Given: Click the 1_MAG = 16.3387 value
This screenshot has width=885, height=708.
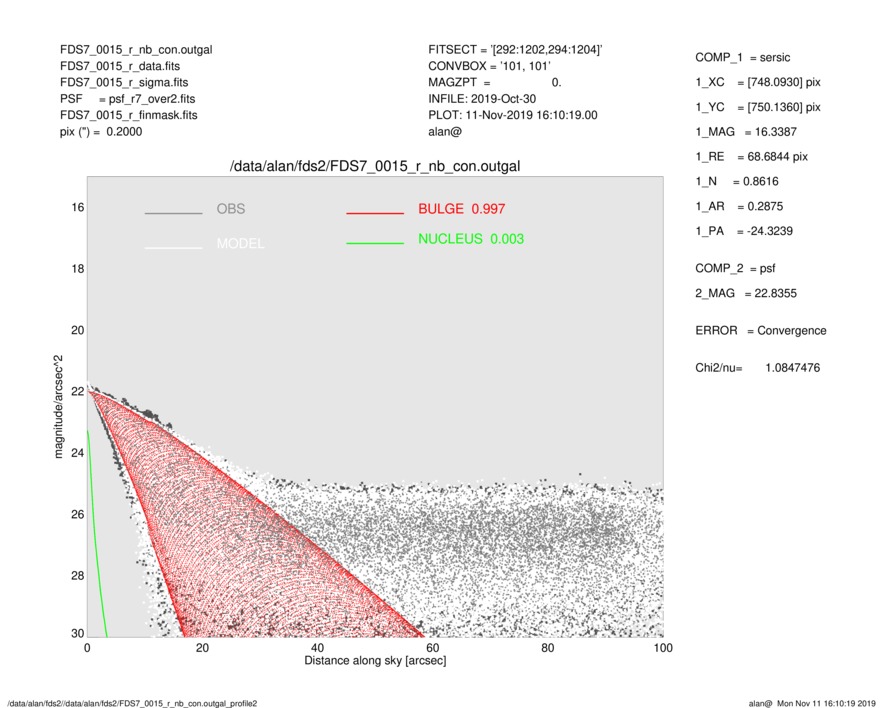Looking at the screenshot, I should pos(746,132).
